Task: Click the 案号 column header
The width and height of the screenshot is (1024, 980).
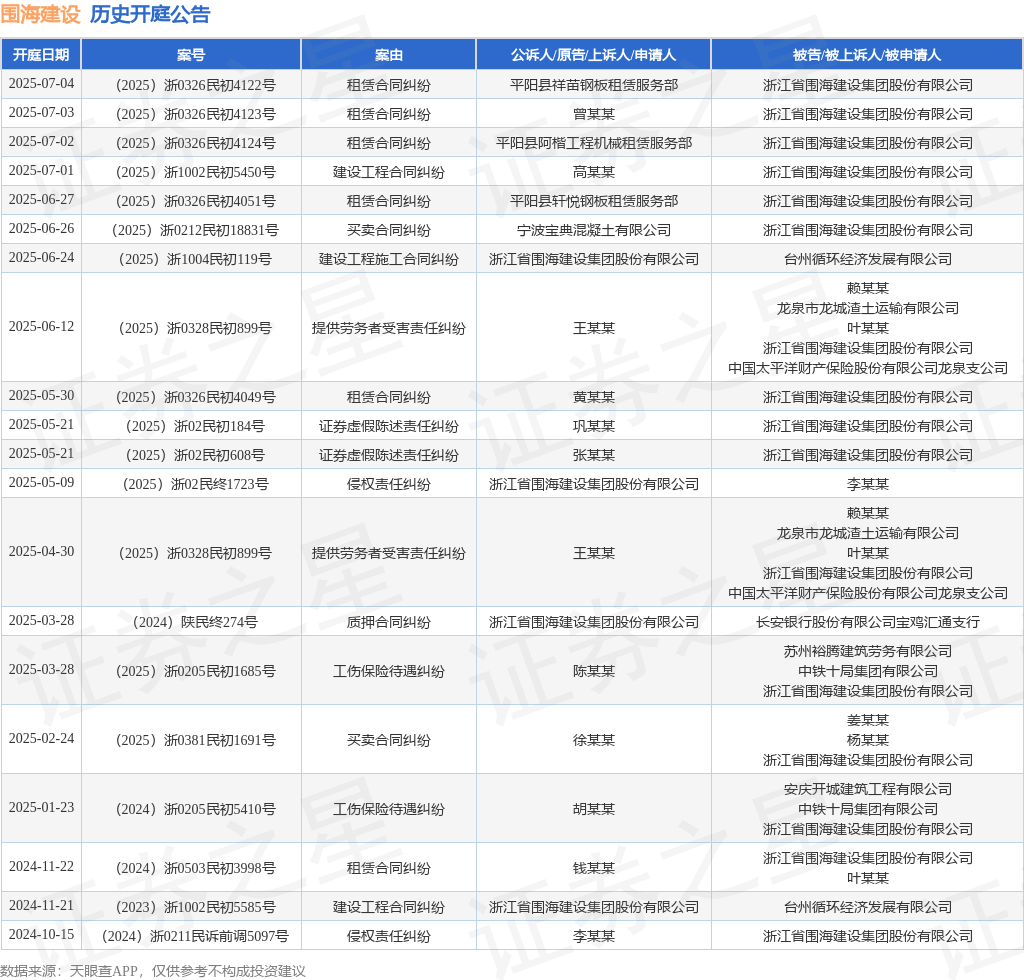Action: [x=191, y=55]
